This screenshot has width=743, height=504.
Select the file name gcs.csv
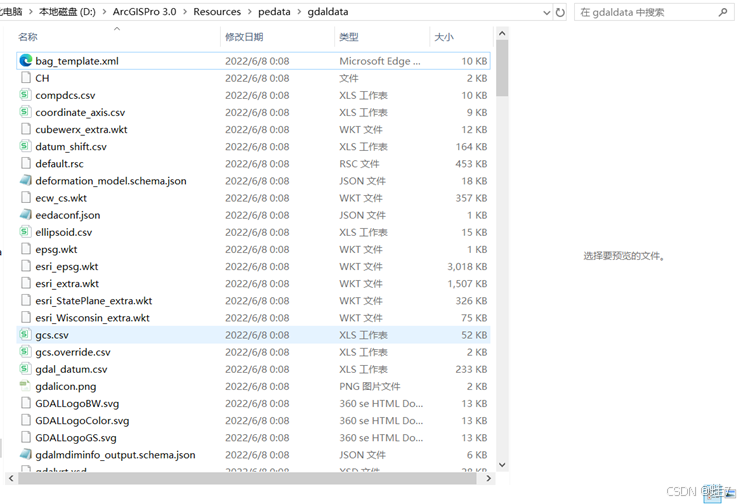point(52,335)
